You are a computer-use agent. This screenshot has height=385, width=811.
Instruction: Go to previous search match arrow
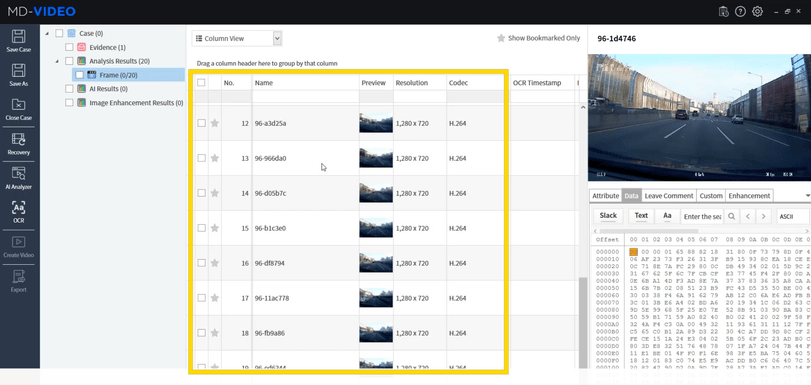point(747,216)
